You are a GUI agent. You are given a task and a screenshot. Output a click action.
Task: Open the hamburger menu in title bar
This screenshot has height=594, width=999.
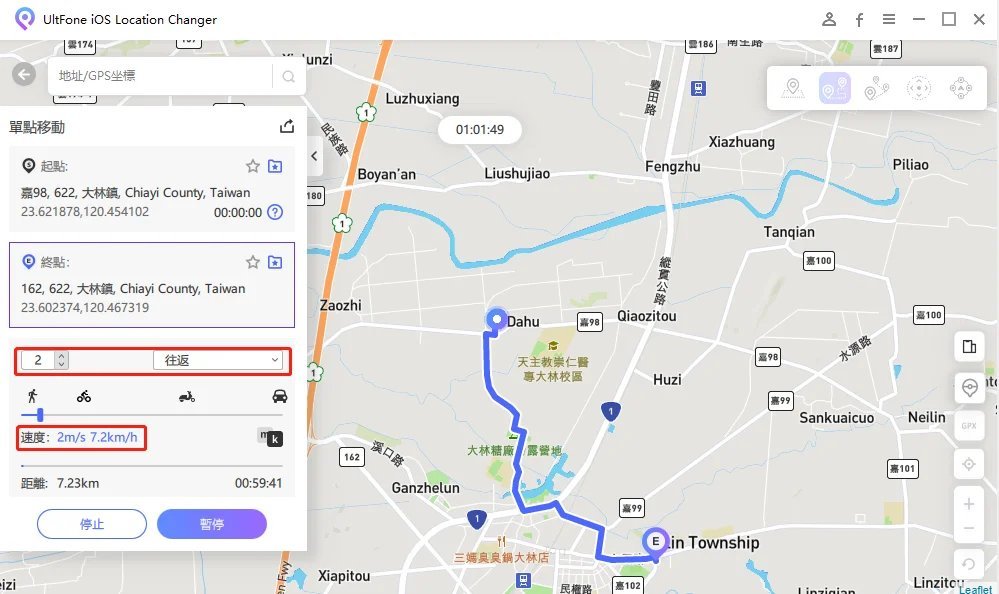coord(889,19)
